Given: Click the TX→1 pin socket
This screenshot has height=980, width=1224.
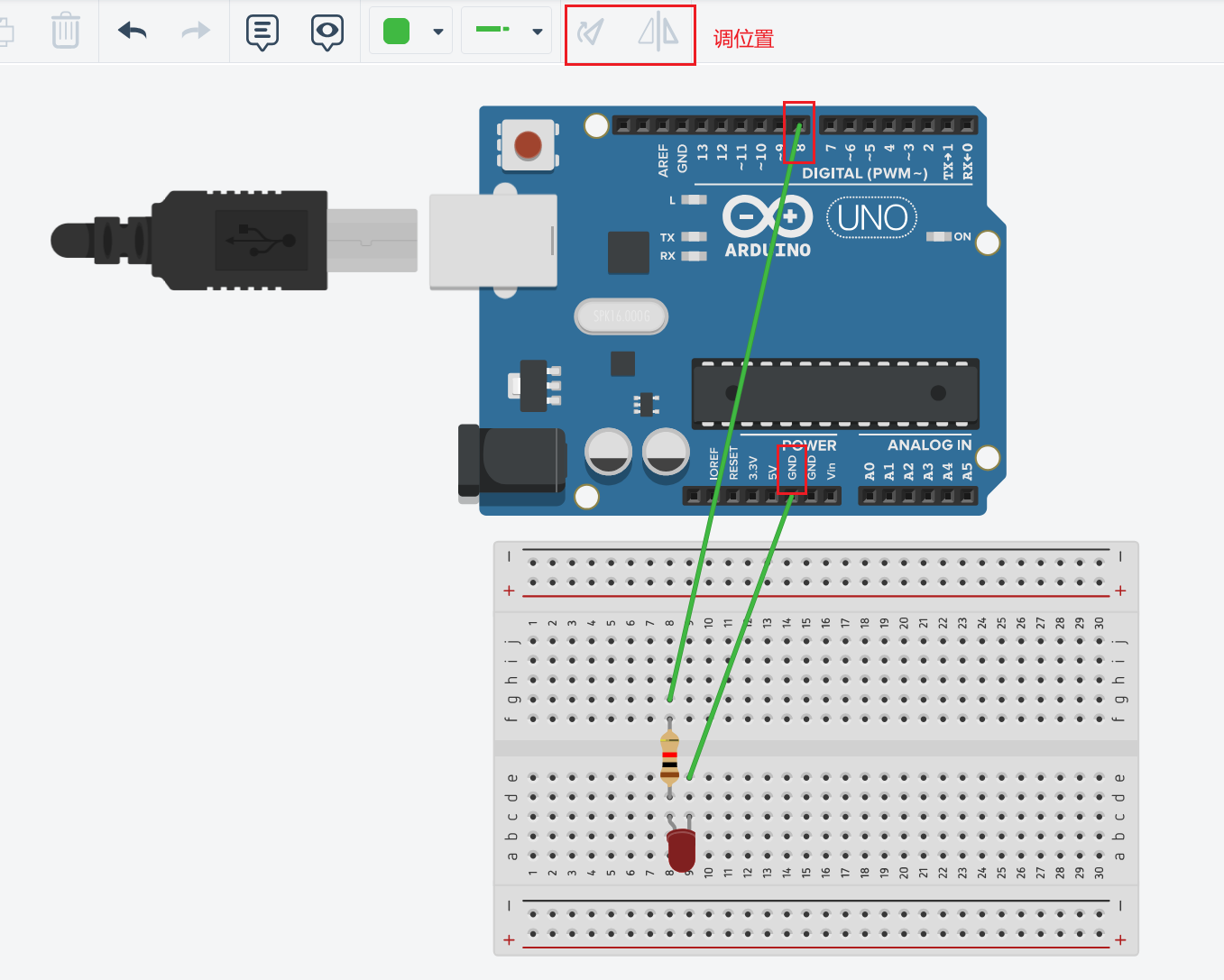Looking at the screenshot, I should point(948,125).
